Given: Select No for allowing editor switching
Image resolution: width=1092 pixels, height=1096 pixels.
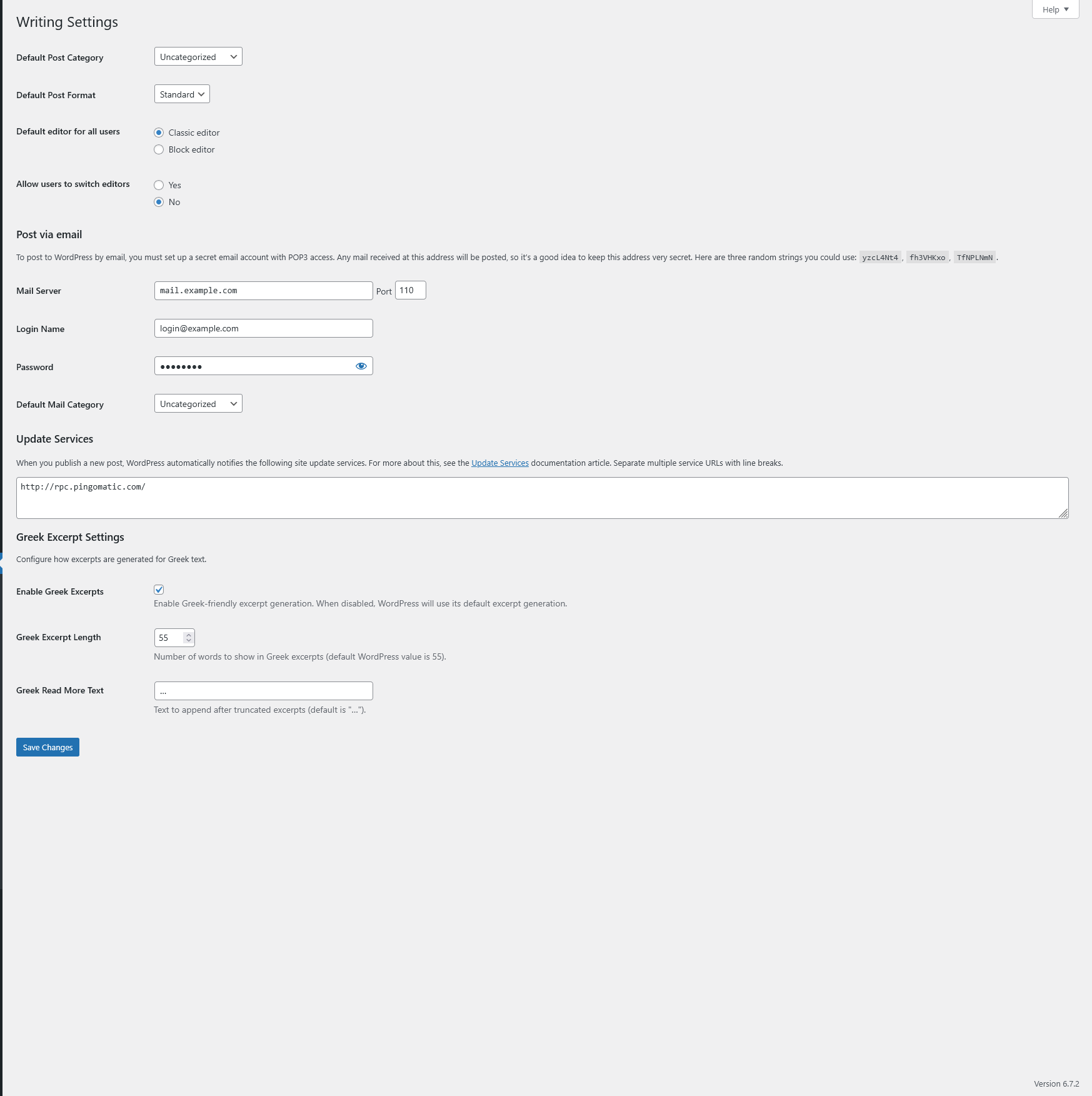Looking at the screenshot, I should click(159, 202).
